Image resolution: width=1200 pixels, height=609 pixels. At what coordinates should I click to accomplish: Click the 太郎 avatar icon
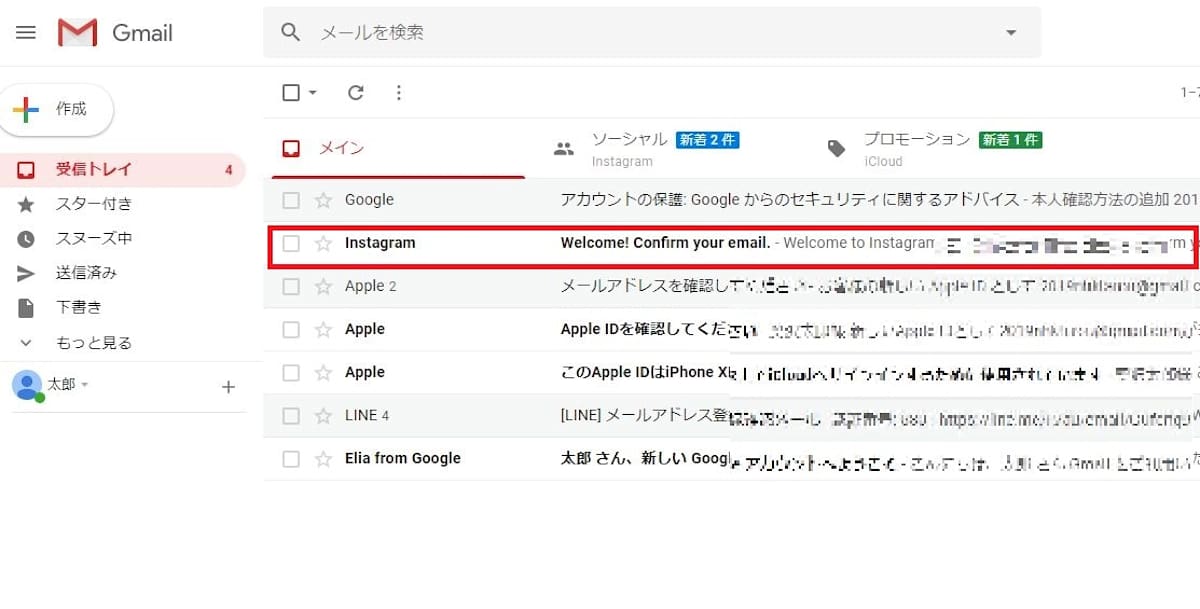tap(27, 385)
